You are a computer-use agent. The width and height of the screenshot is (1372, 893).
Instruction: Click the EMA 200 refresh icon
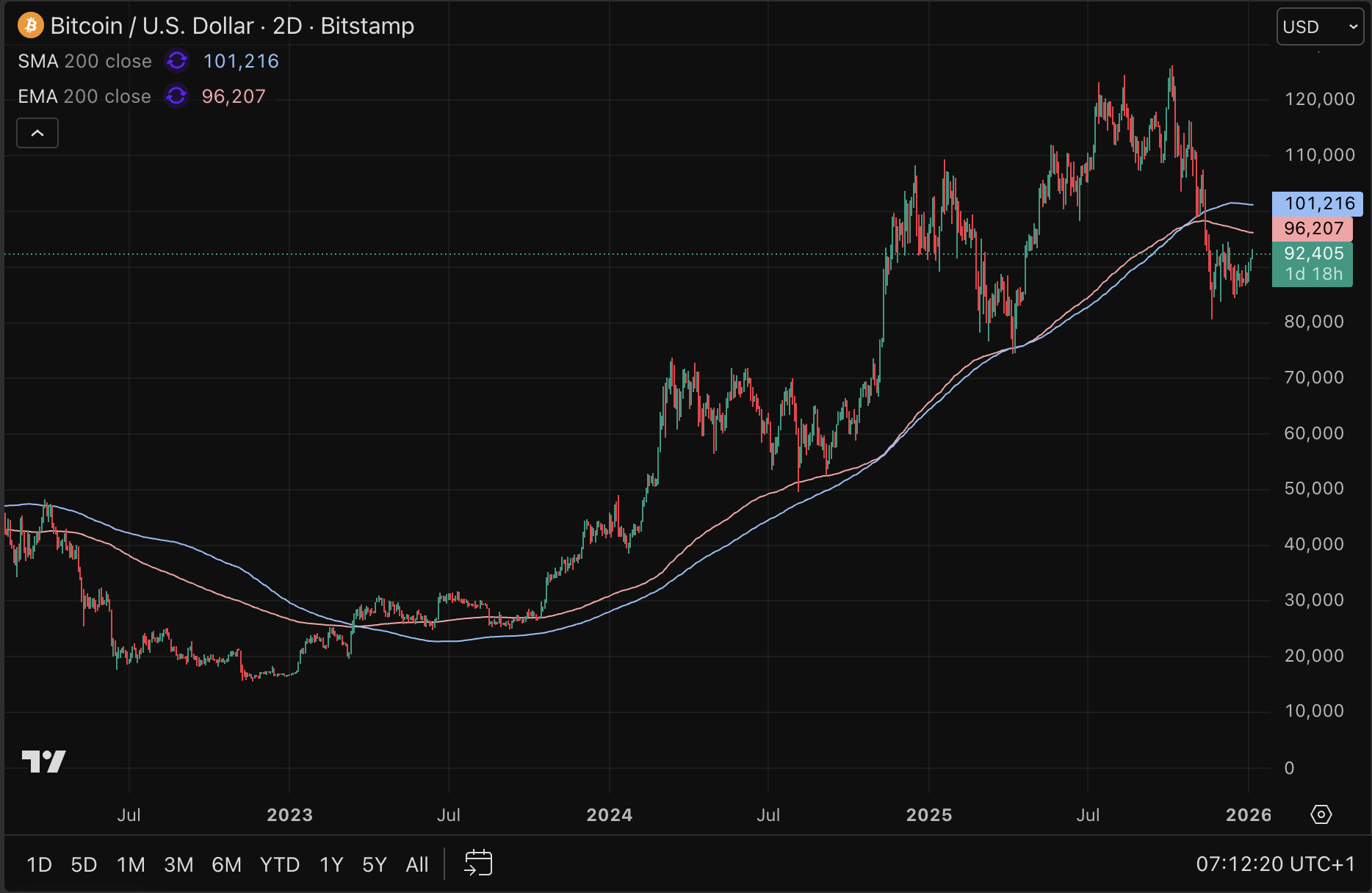[x=176, y=96]
